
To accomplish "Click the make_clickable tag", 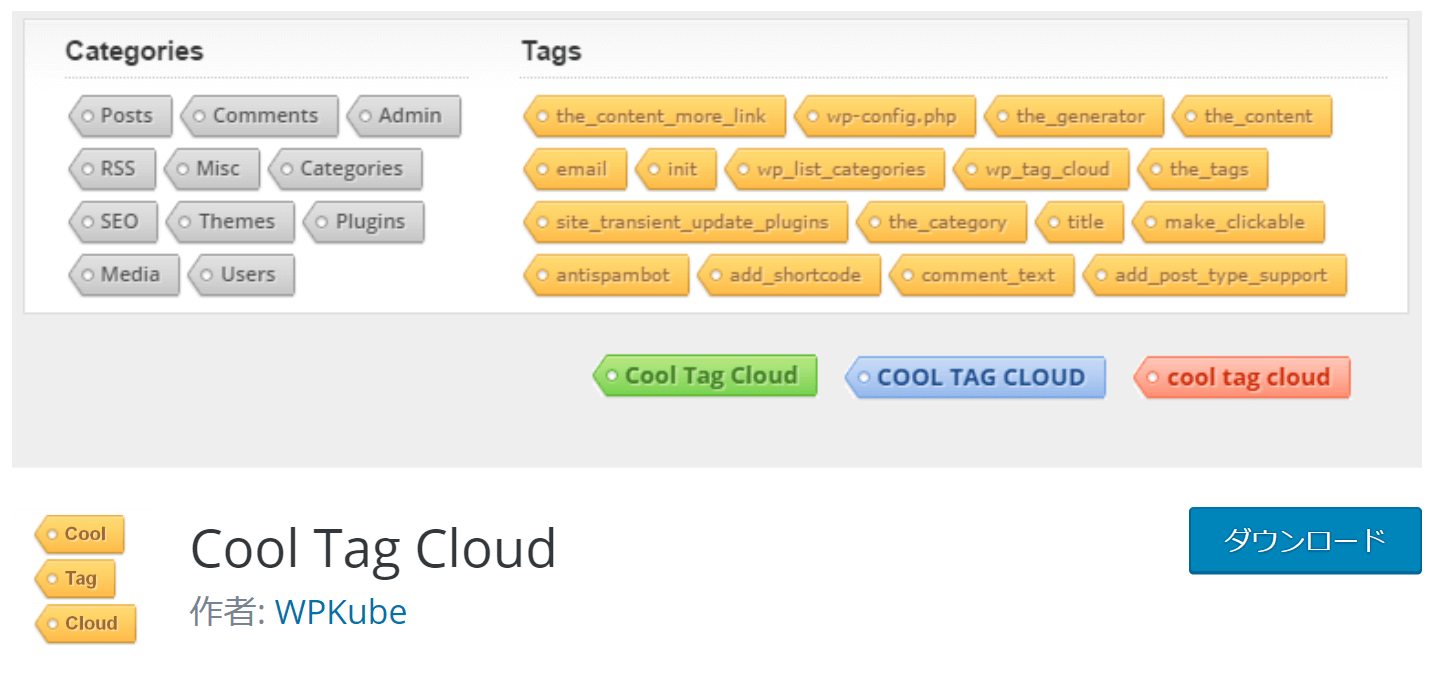I will [x=1229, y=222].
